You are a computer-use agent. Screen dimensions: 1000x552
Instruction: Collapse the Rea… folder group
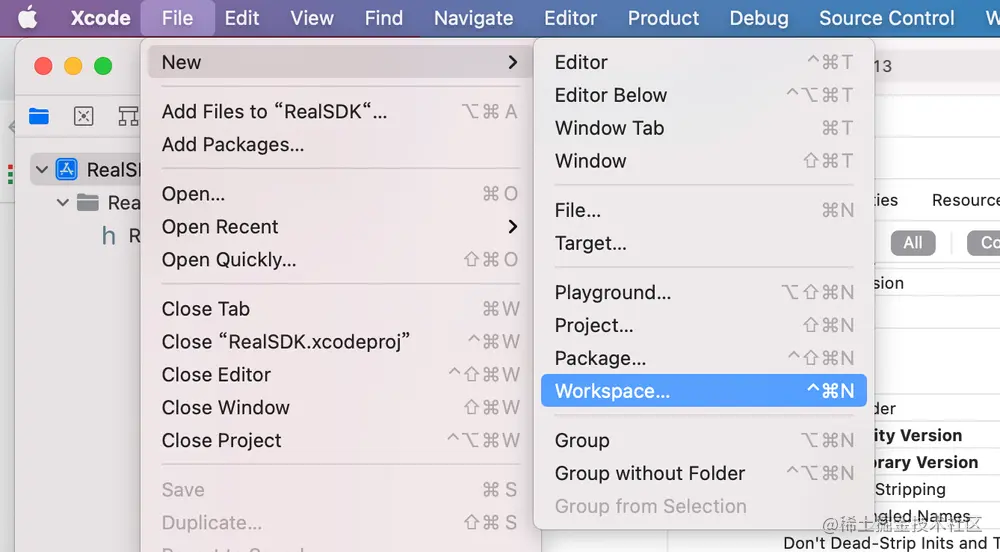[x=62, y=203]
